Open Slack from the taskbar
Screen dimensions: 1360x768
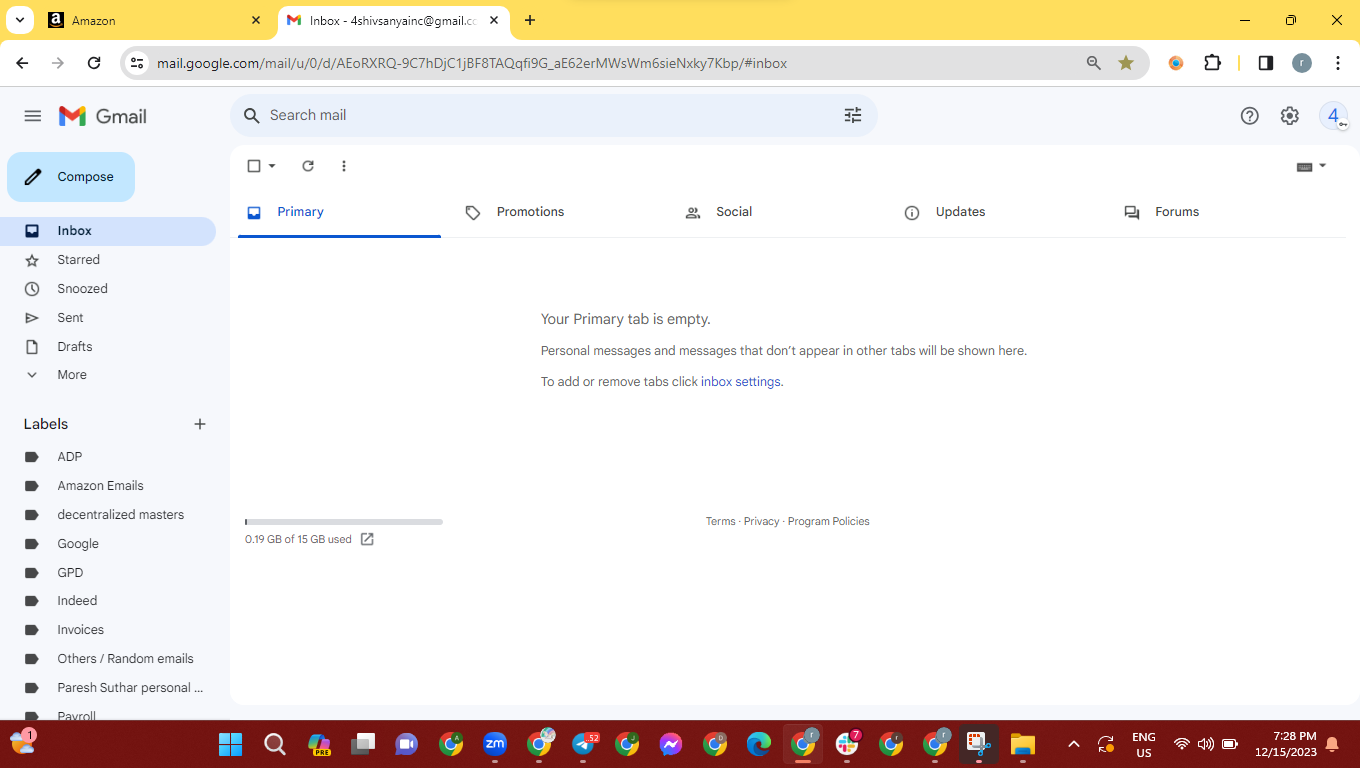pyautogui.click(x=847, y=744)
